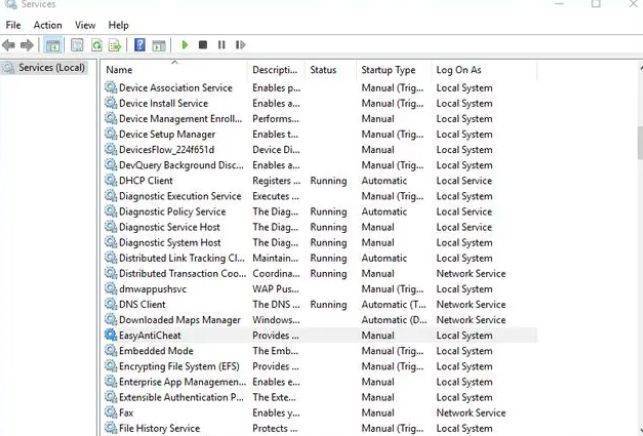The width and height of the screenshot is (643, 436).
Task: Click the Back arrow in the toolbar
Action: pyautogui.click(x=9, y=45)
